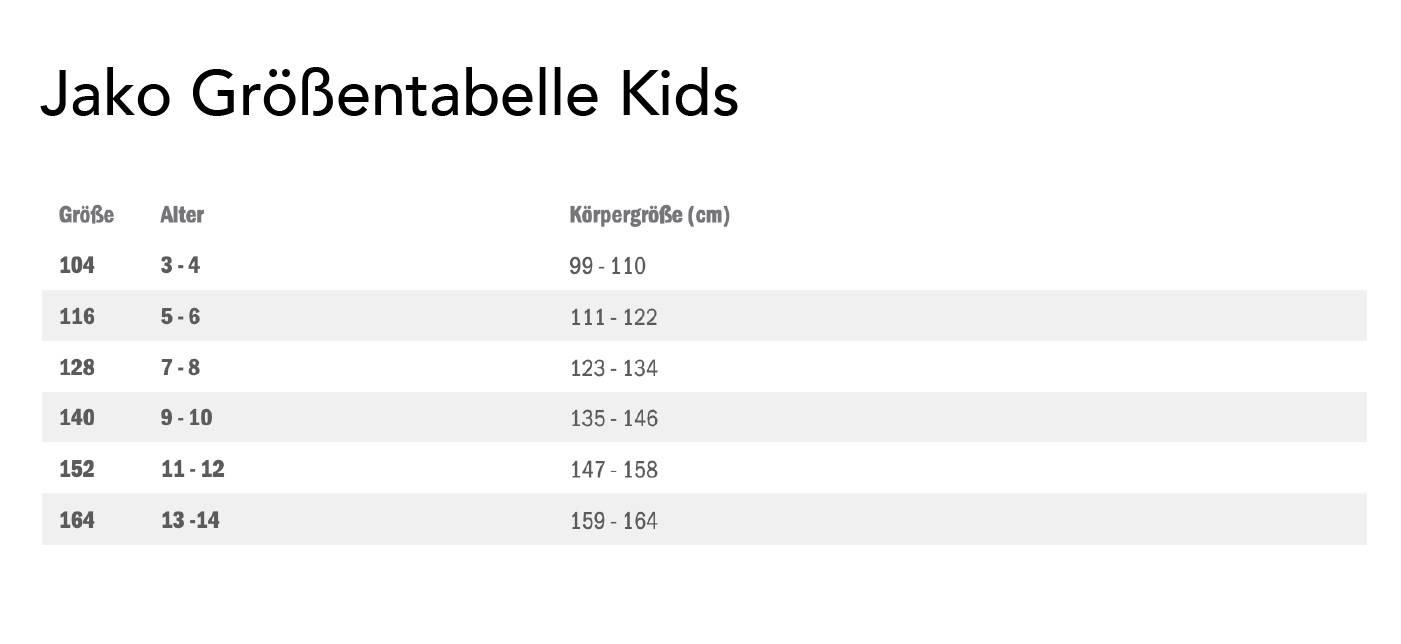Select size 104 in the table
This screenshot has height=644, width=1401.
(77, 266)
